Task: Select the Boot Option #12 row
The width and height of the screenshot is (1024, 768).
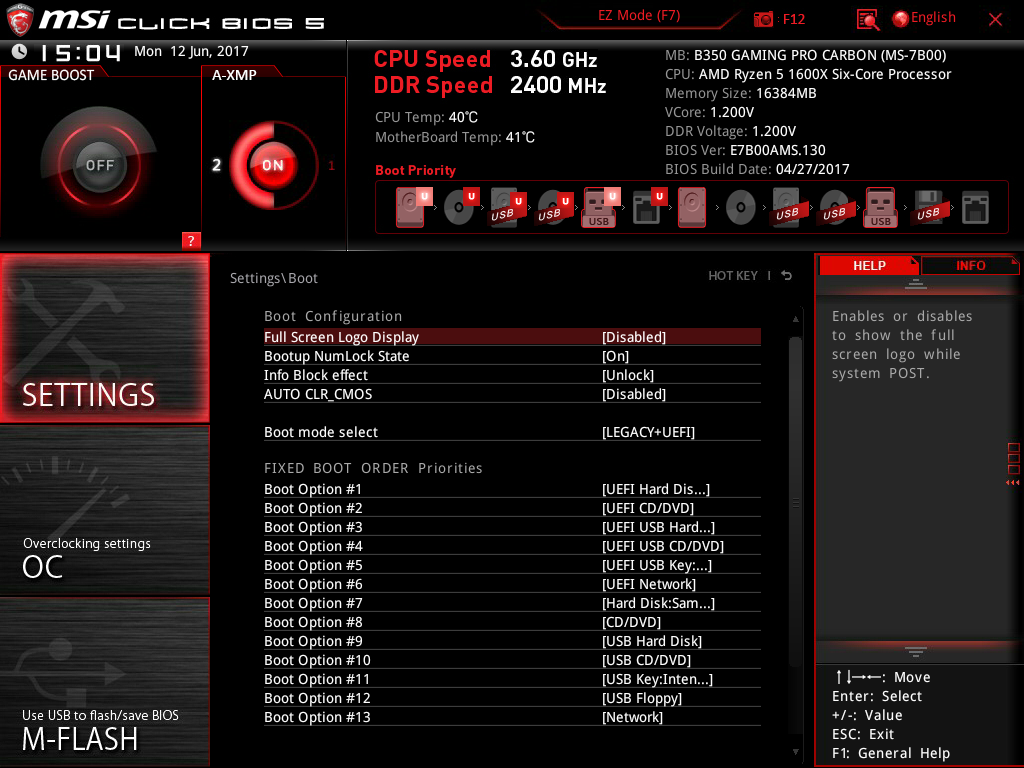Action: point(512,697)
